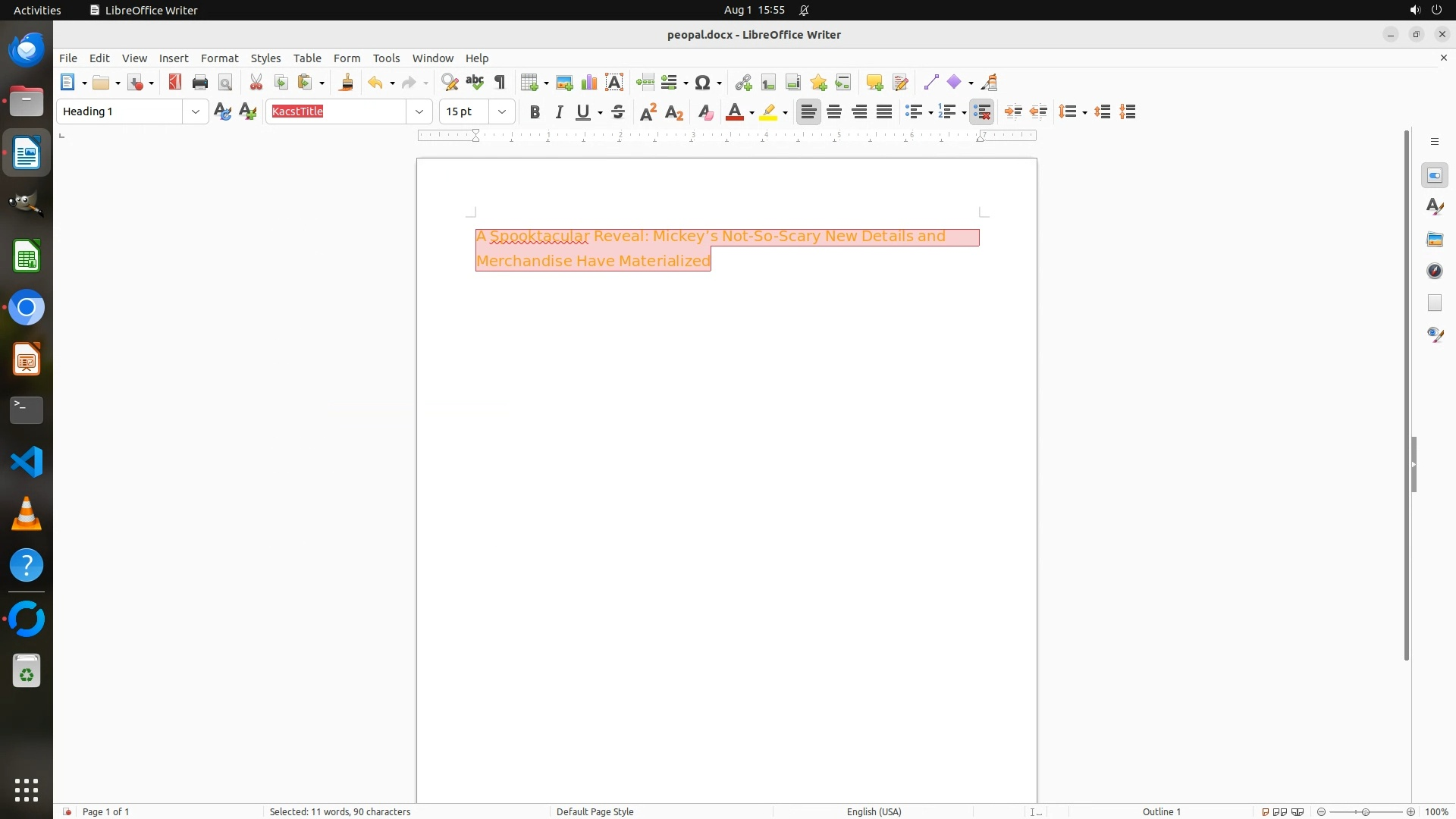Open the font size dropdown
Viewport: 1456px width, 819px height.
click(502, 112)
